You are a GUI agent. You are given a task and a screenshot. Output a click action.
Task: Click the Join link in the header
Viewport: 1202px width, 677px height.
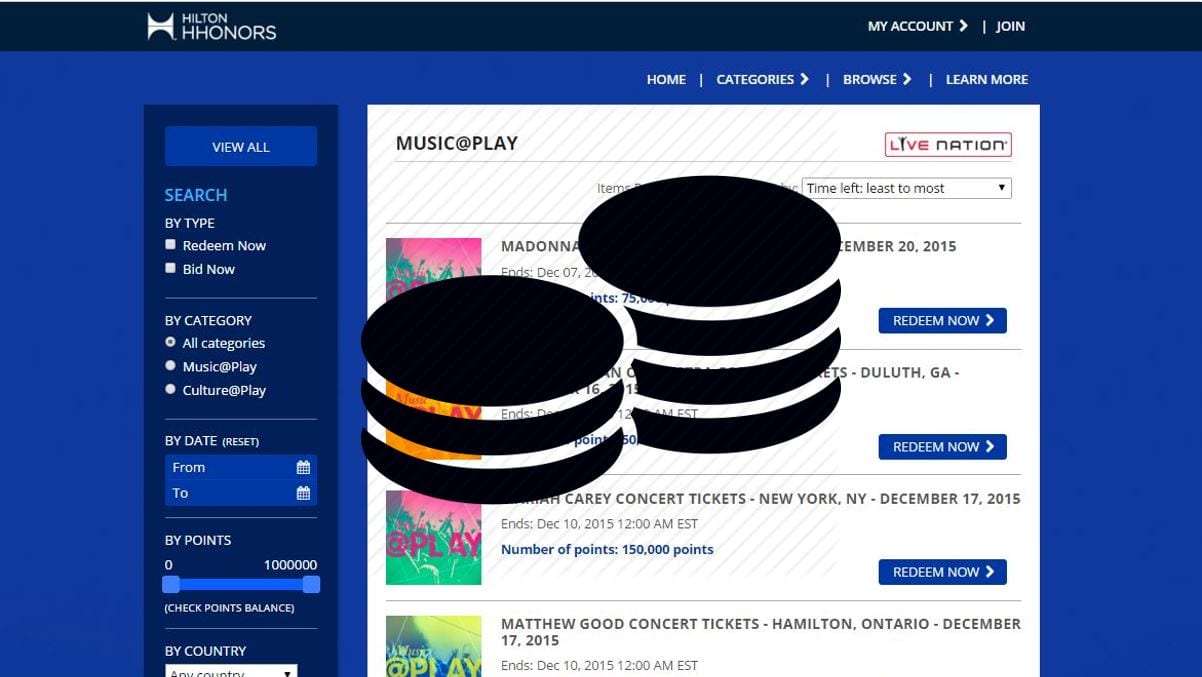pyautogui.click(x=1010, y=26)
